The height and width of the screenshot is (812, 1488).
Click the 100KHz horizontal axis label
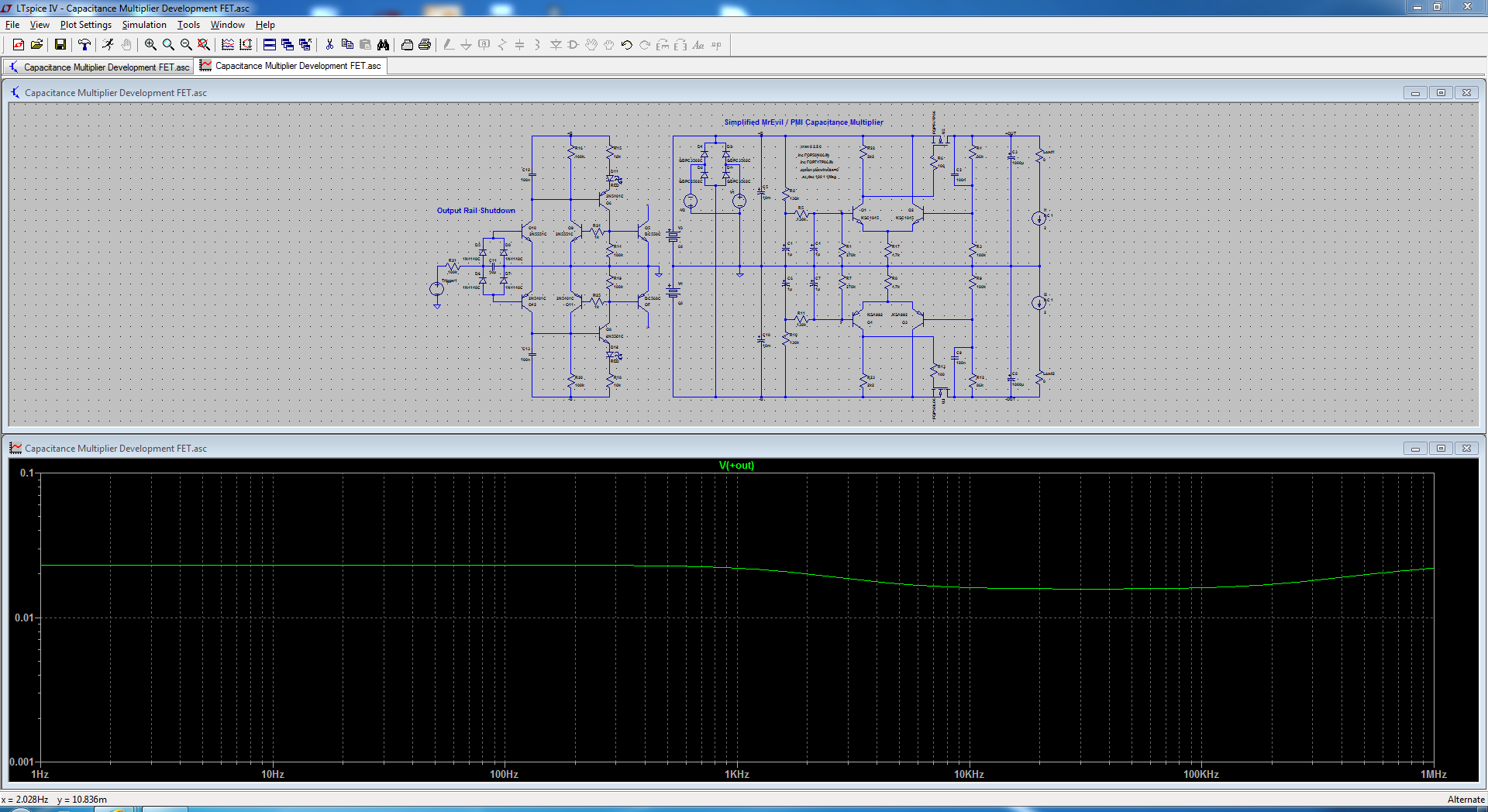coord(1200,774)
